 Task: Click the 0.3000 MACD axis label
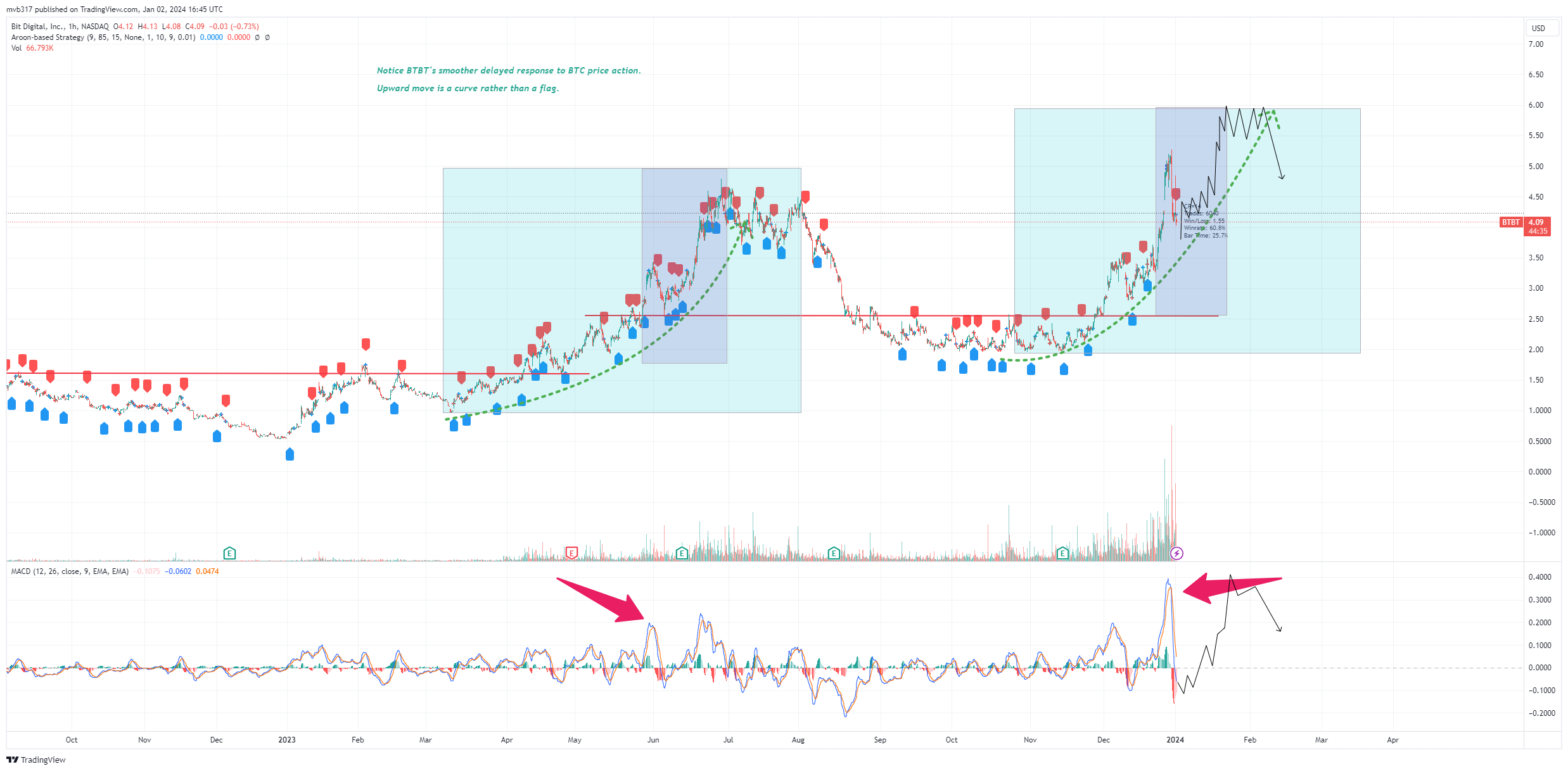pos(1539,600)
